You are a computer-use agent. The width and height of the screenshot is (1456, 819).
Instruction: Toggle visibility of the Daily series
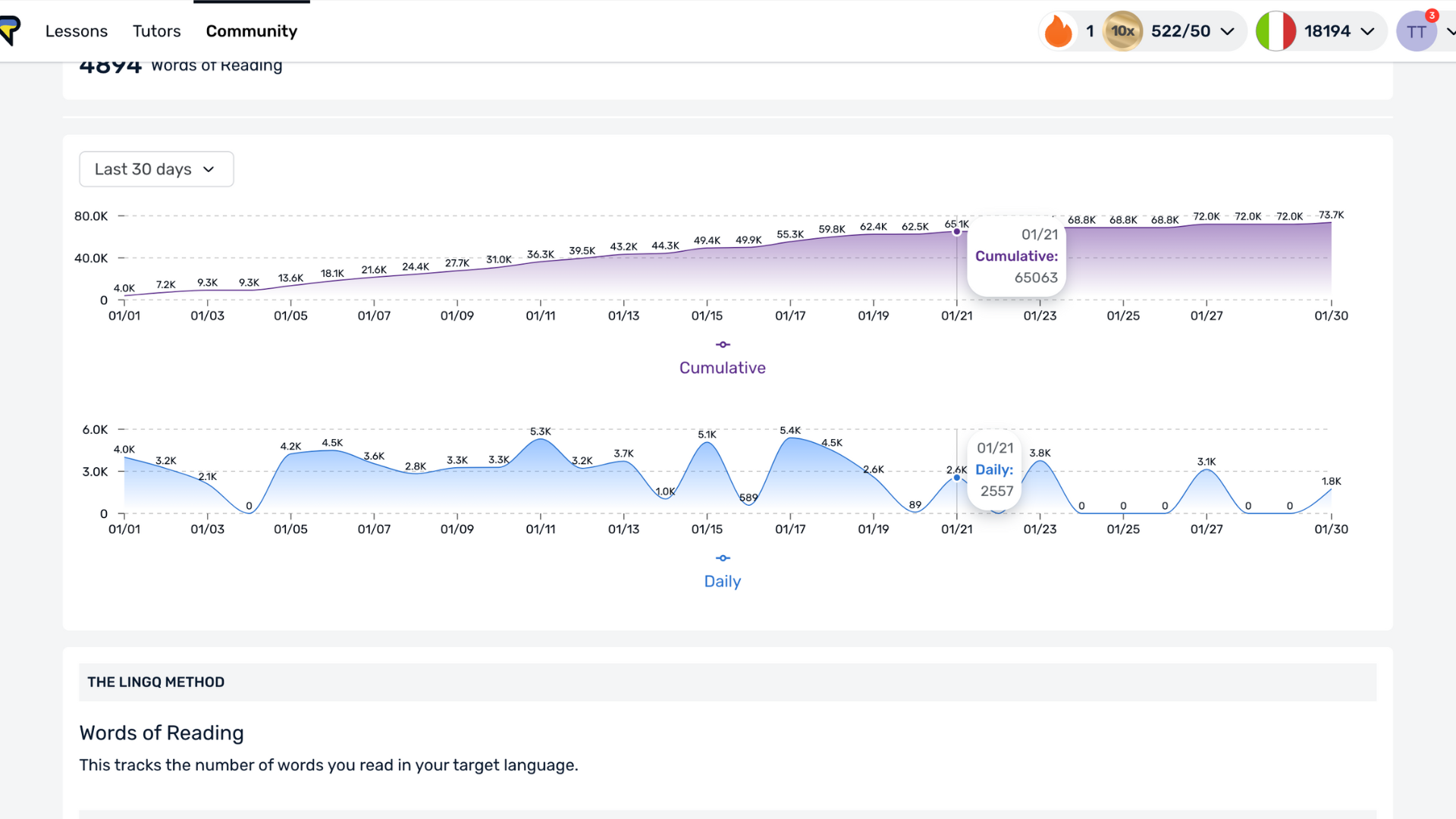pos(722,582)
